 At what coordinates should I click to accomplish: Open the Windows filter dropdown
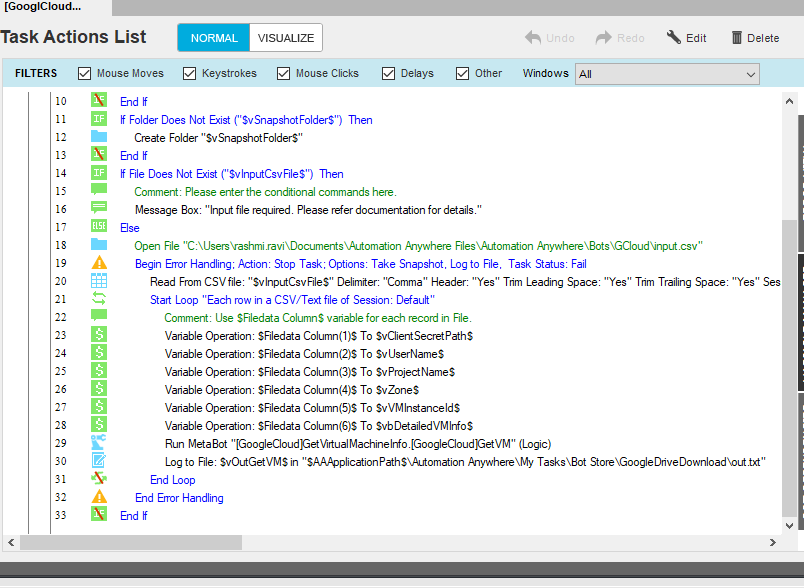point(666,73)
